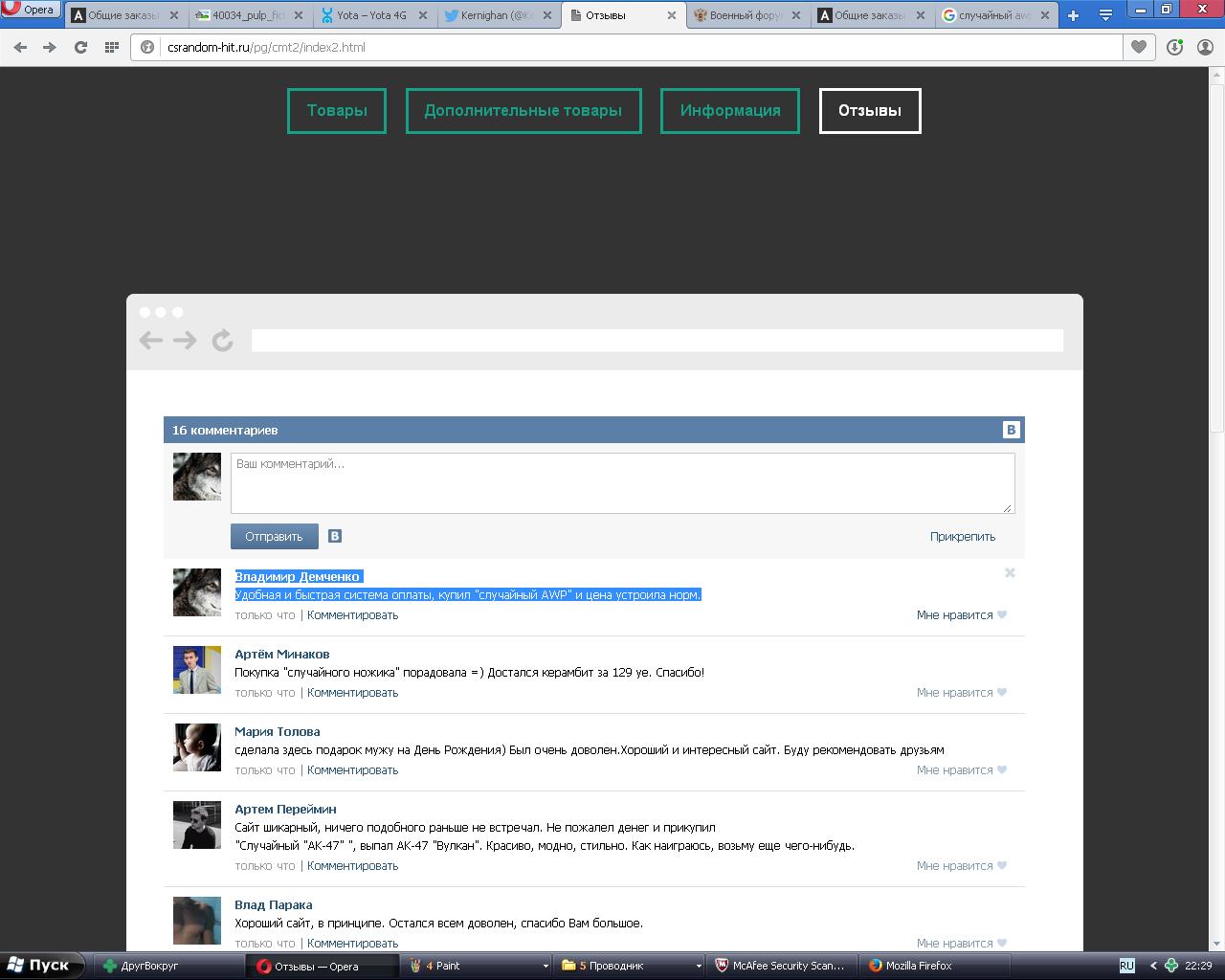The height and width of the screenshot is (980, 1225).
Task: Click Артем Переймин's avatar photo
Action: (x=197, y=825)
